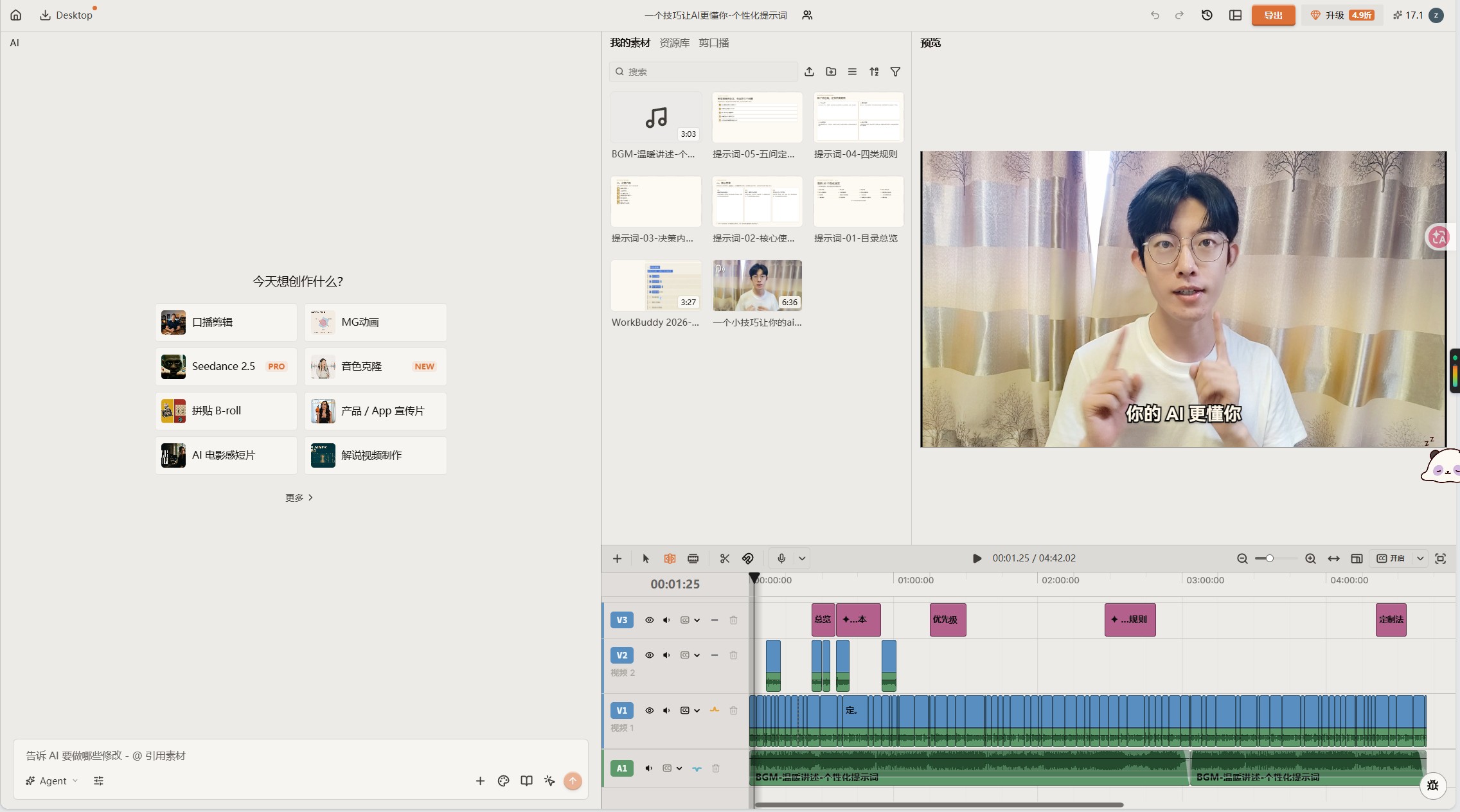The image size is (1460, 812).
Task: Play the preview video
Action: (x=977, y=558)
